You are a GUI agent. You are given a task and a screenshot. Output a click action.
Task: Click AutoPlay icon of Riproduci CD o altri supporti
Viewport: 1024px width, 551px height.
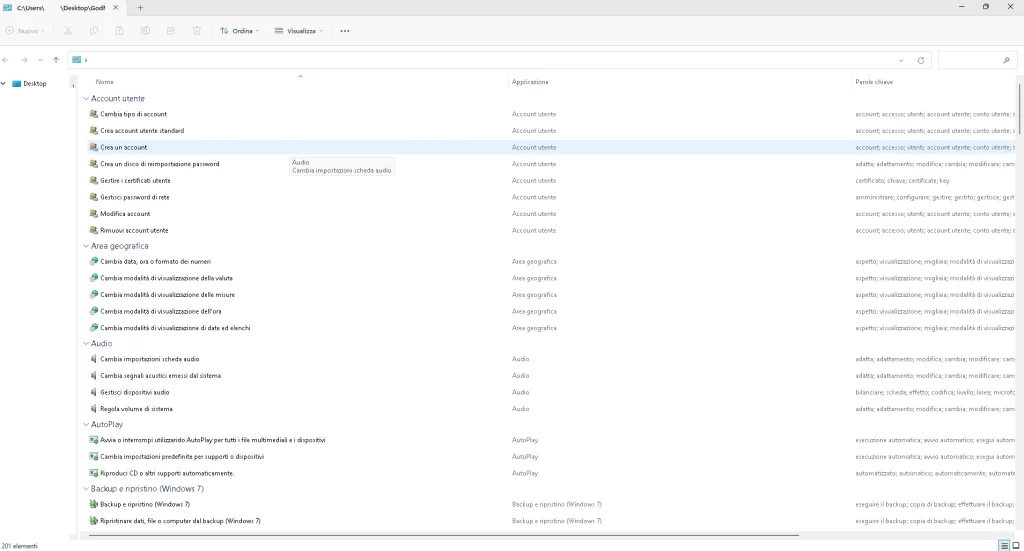(93, 473)
